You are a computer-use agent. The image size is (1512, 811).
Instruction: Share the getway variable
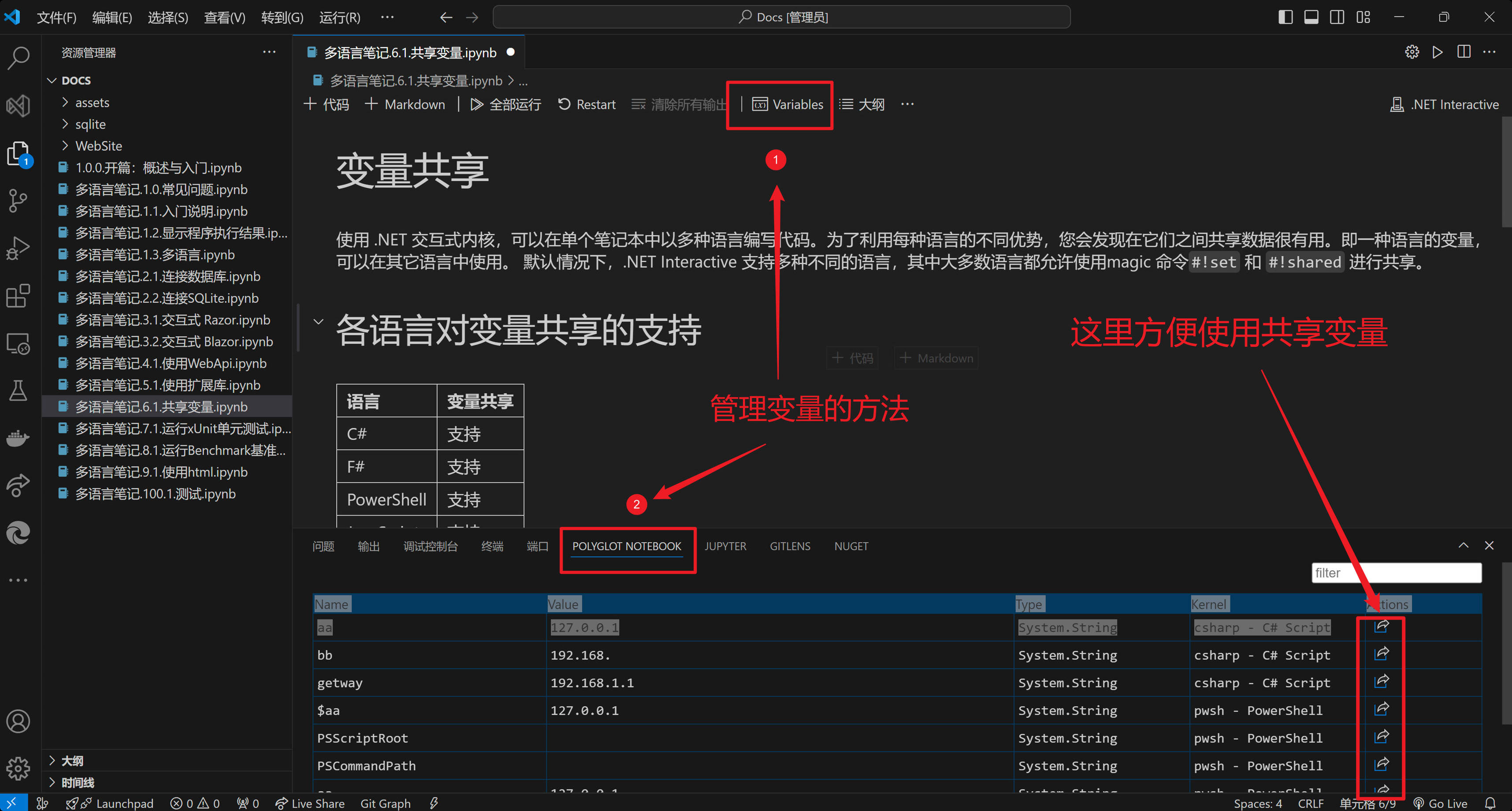tap(1382, 682)
